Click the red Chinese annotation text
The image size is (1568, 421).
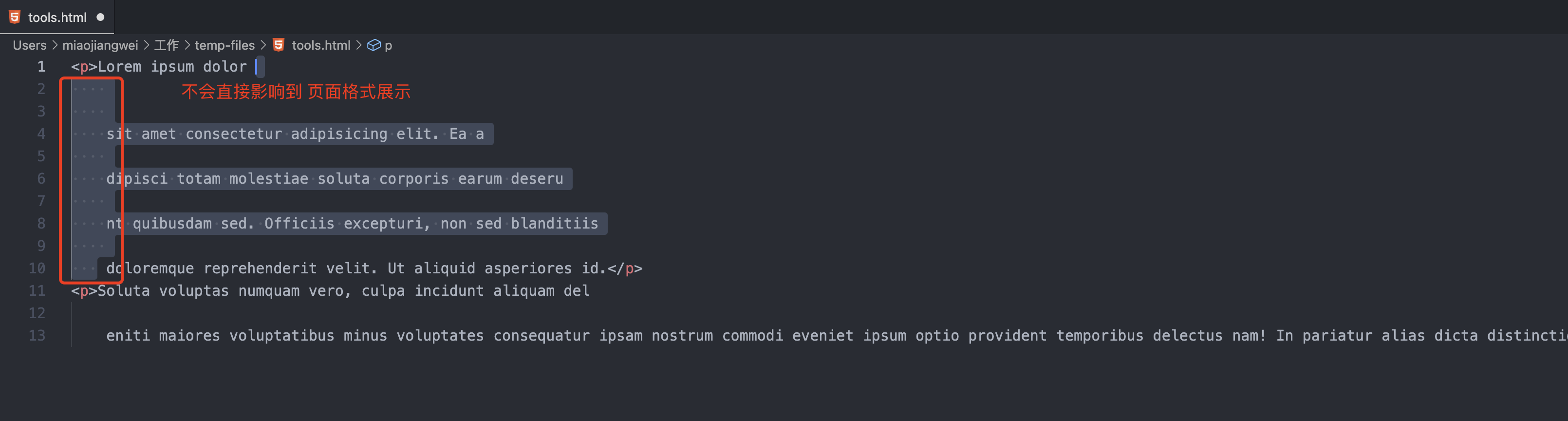click(x=296, y=92)
